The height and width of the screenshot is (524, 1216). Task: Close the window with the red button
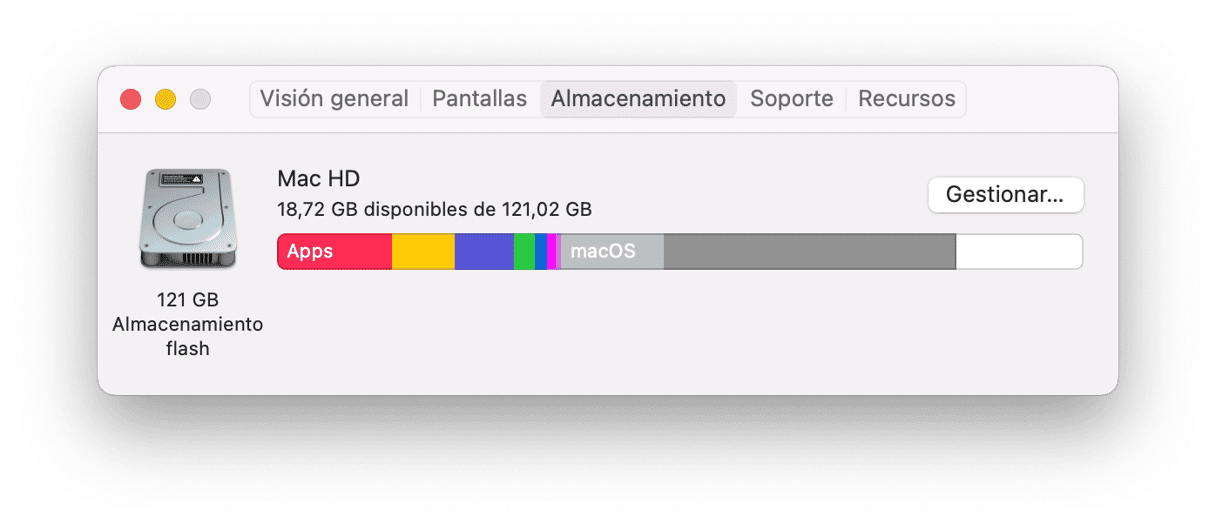(131, 99)
